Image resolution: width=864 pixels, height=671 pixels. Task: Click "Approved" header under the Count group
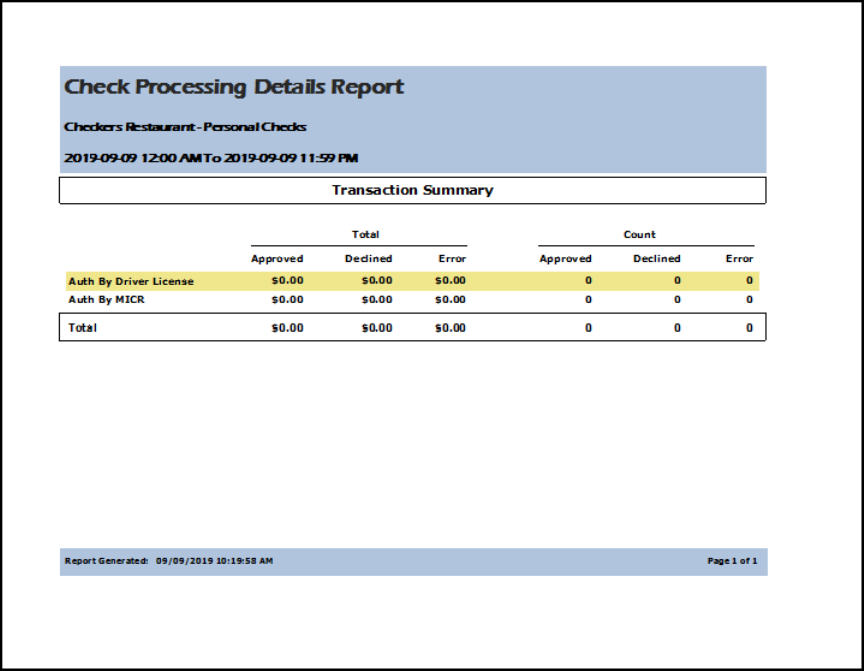tap(565, 258)
